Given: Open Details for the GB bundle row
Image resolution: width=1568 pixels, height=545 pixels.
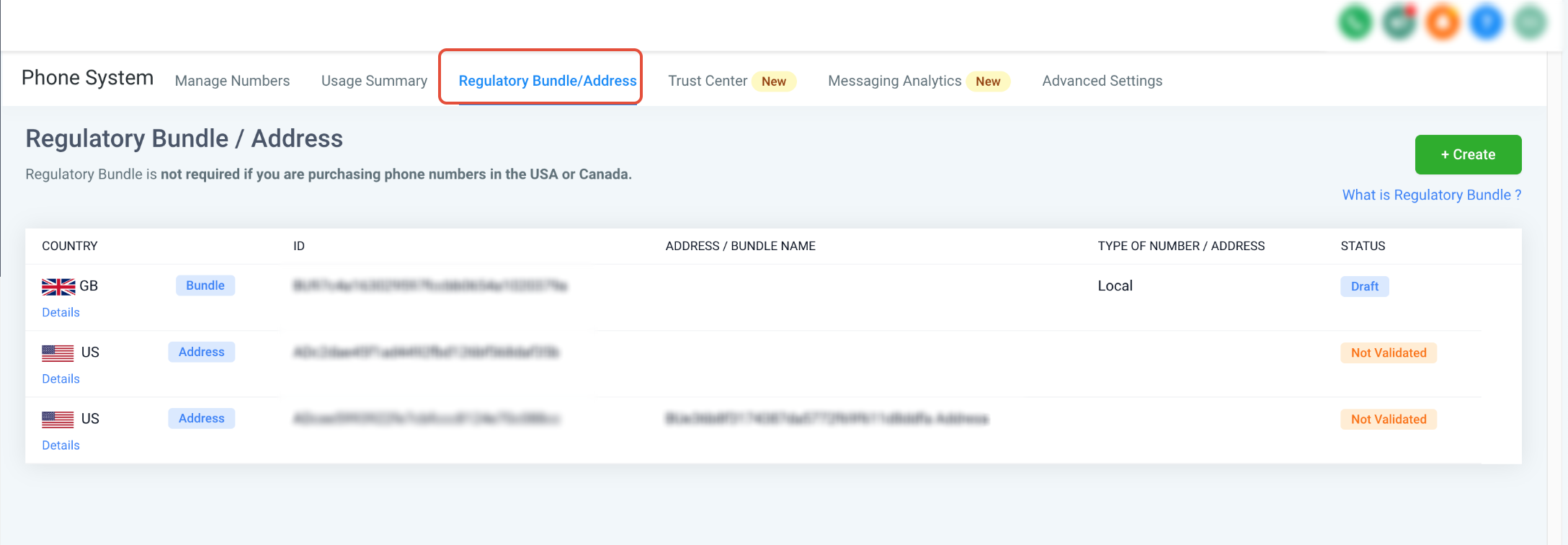Looking at the screenshot, I should click(61, 312).
